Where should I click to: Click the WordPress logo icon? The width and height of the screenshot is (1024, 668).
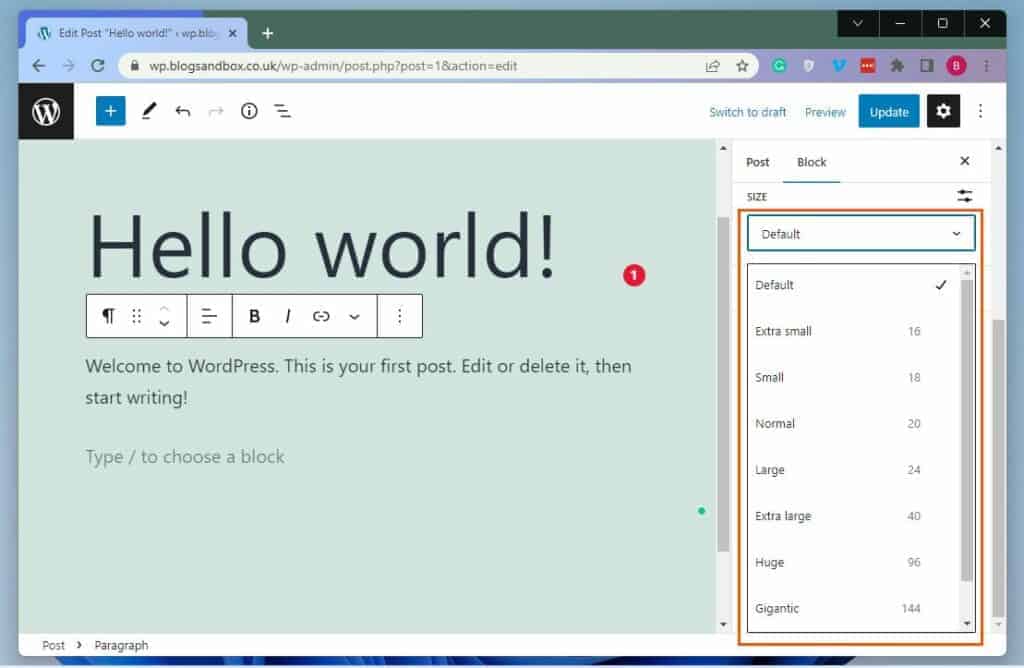click(x=46, y=111)
